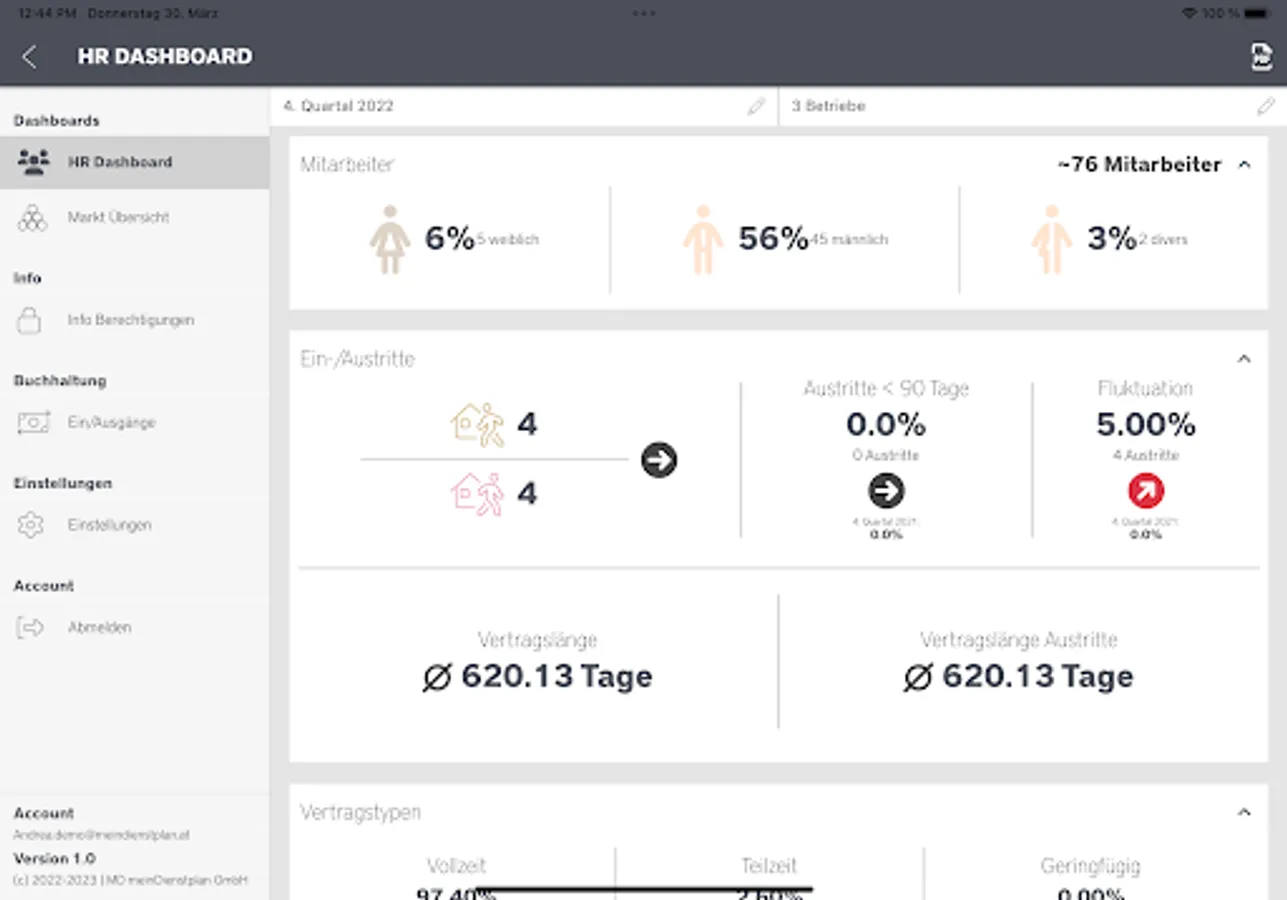
Task: Click the ~76 Mitarbeiter total
Action: [x=1139, y=165]
